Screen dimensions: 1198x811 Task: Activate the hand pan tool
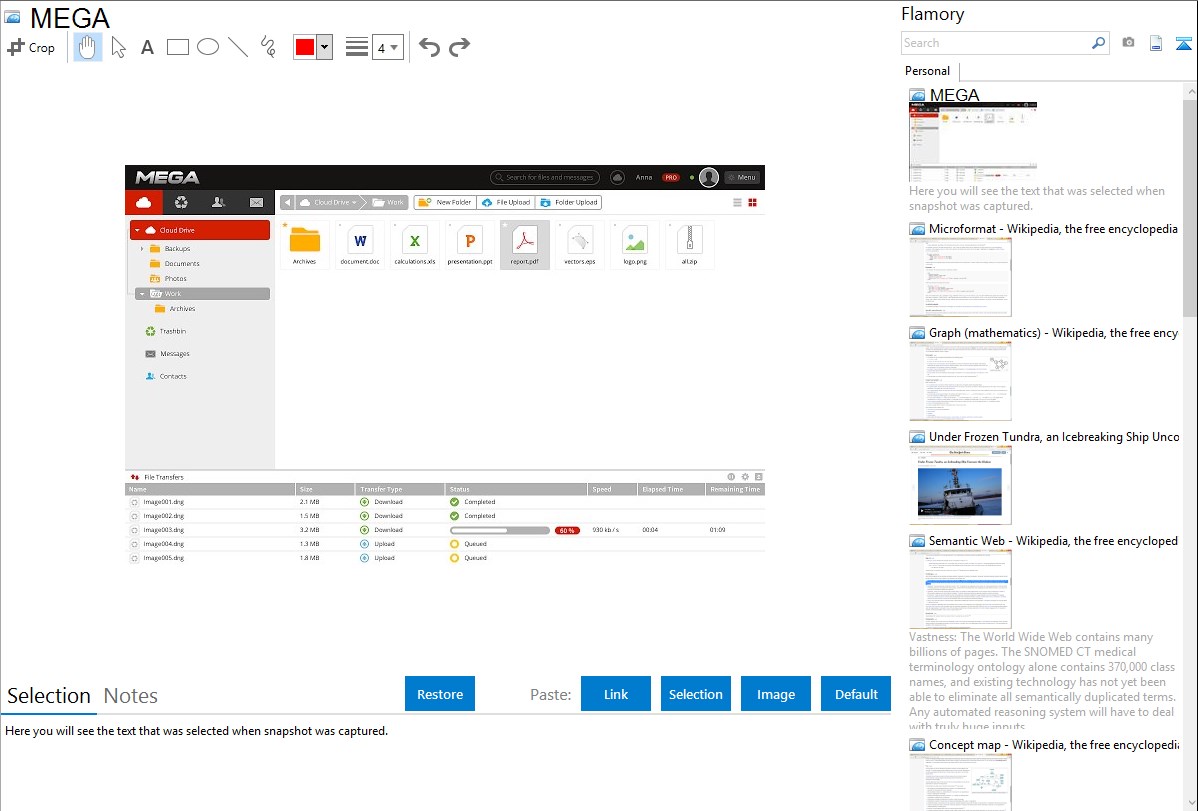tap(87, 47)
